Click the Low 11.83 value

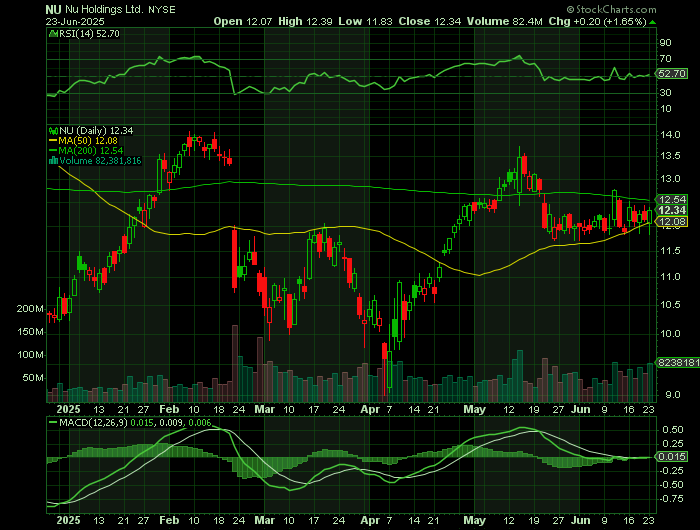(365, 21)
